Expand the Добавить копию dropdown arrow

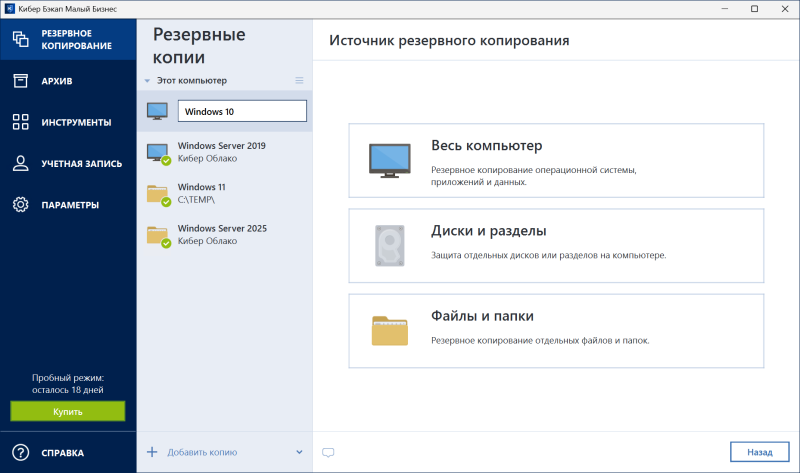click(299, 452)
